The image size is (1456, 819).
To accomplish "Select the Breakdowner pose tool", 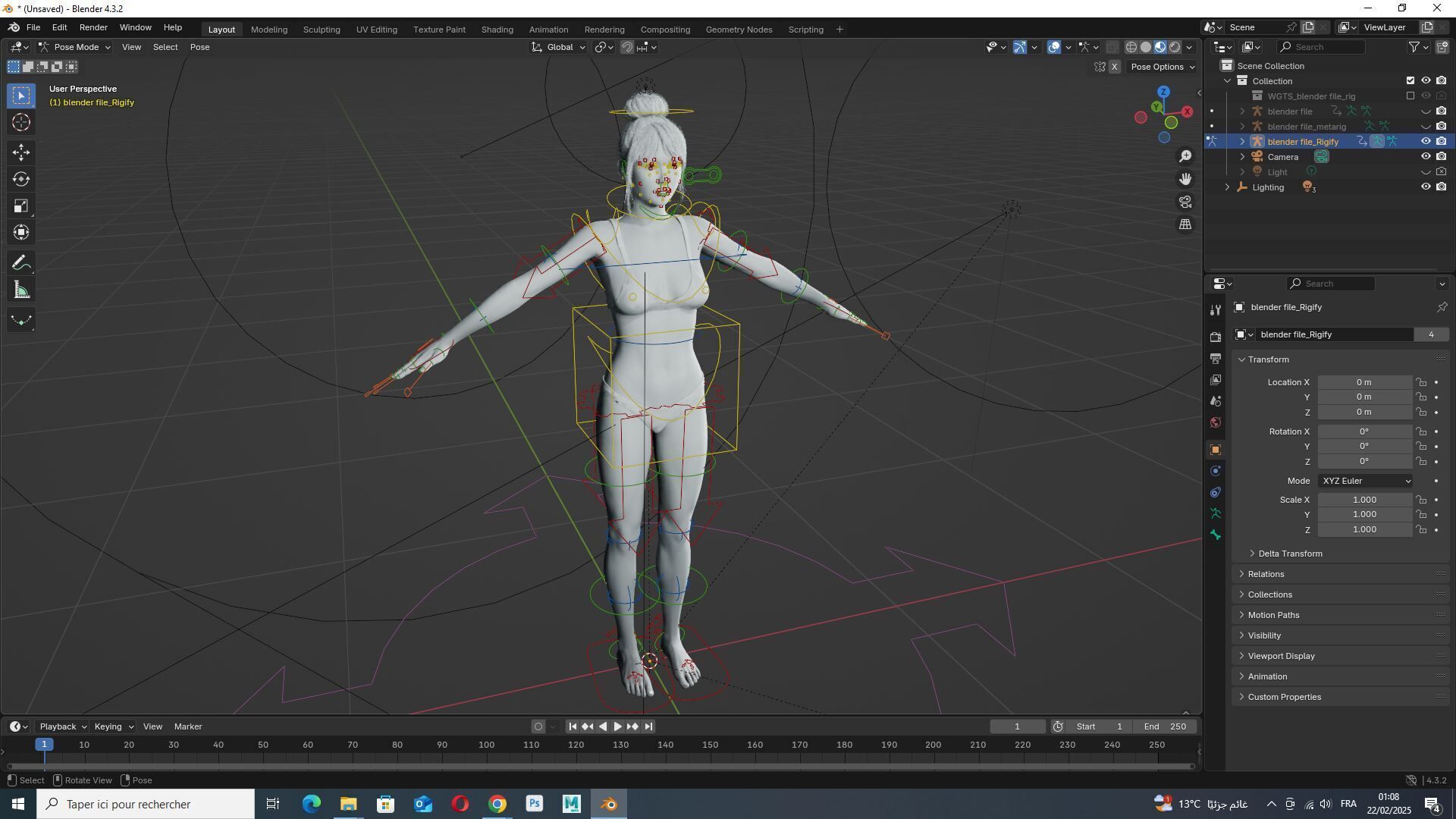I will 21,320.
